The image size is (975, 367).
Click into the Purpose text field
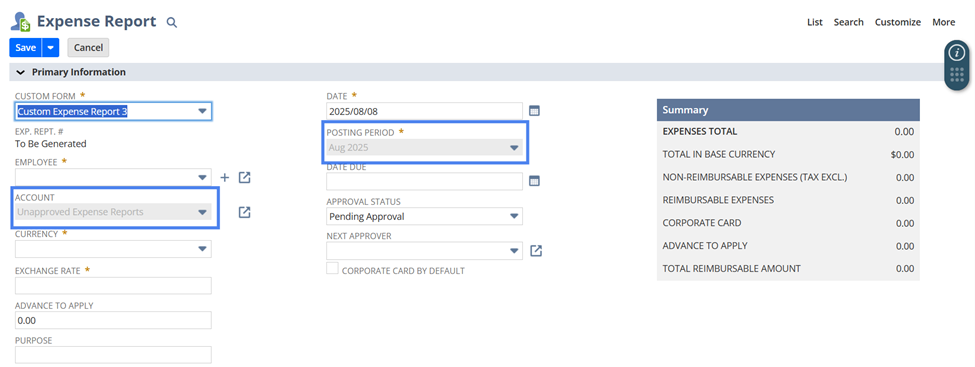pyautogui.click(x=113, y=355)
